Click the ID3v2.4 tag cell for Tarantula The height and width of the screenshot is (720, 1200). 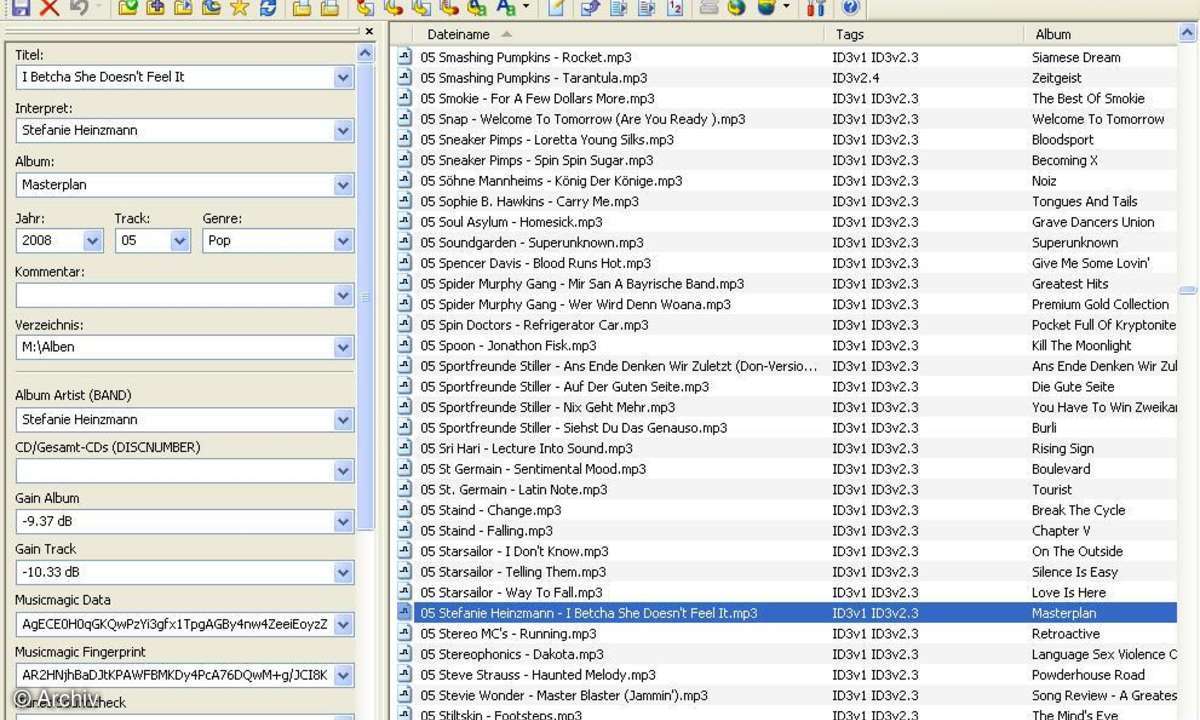tap(856, 78)
